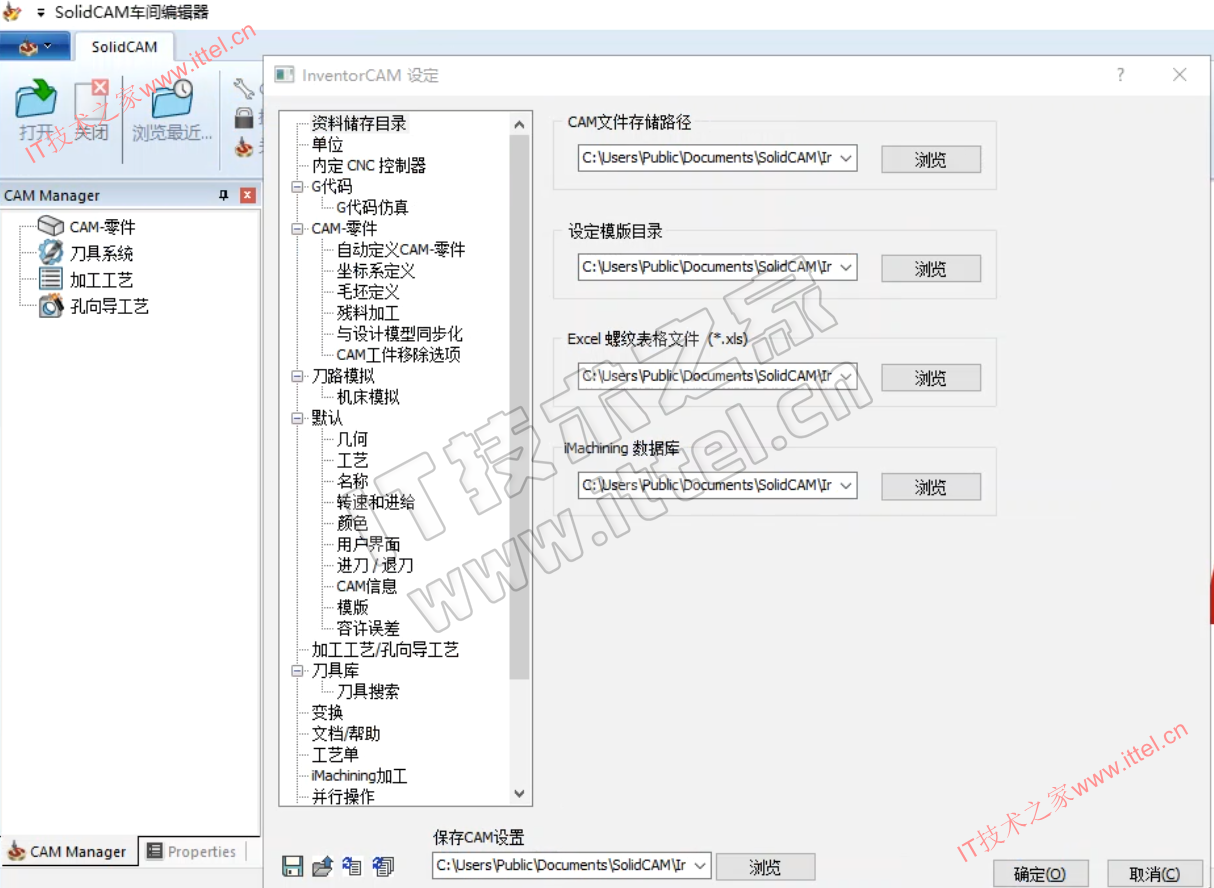
Task: Click the 打开 open folder ribbon icon
Action: [x=36, y=100]
